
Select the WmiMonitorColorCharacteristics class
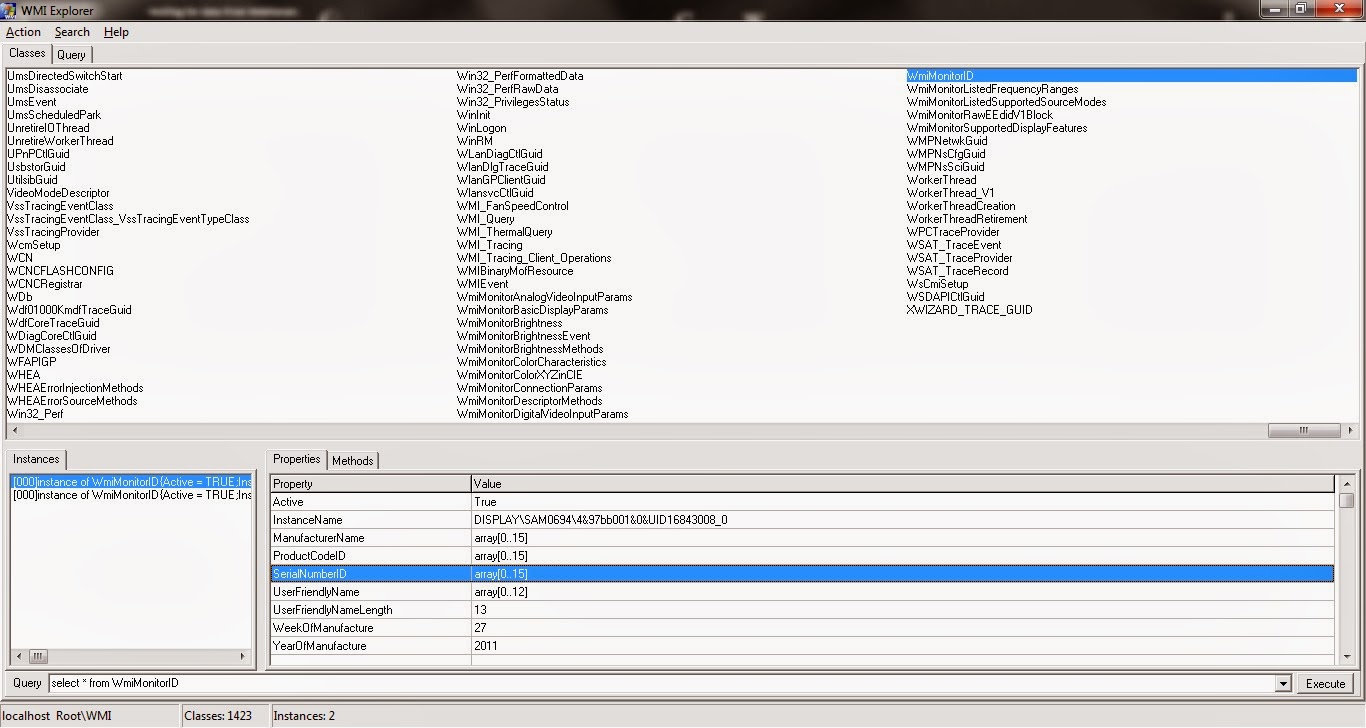coord(531,362)
